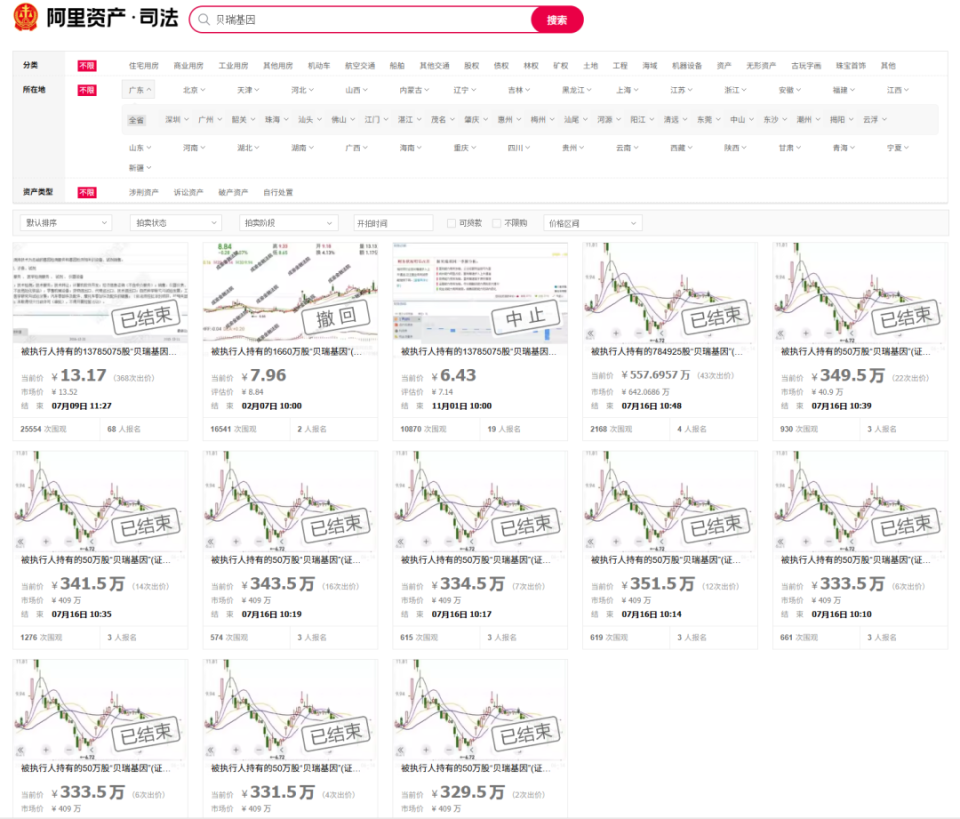The width and height of the screenshot is (960, 819).
Task: Click the magnifier icon in search box
Action: (204, 20)
